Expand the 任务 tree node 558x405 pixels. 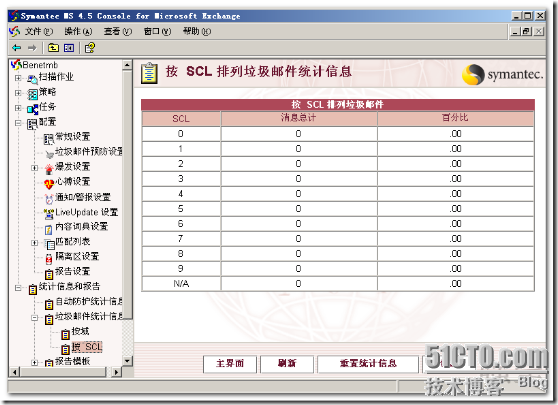[x=18, y=108]
